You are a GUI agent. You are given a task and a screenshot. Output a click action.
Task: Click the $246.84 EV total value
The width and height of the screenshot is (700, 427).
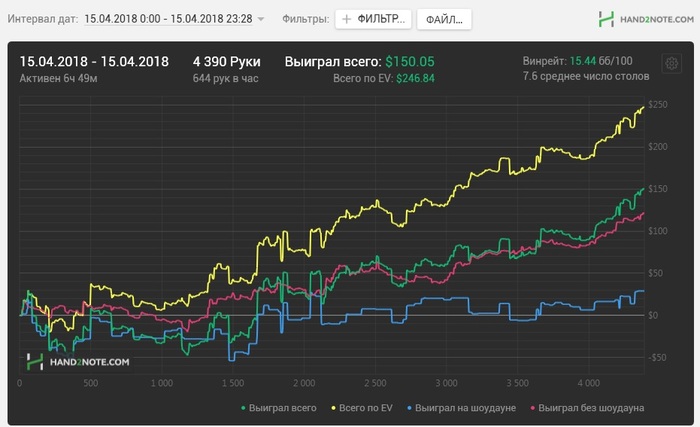[x=415, y=79]
